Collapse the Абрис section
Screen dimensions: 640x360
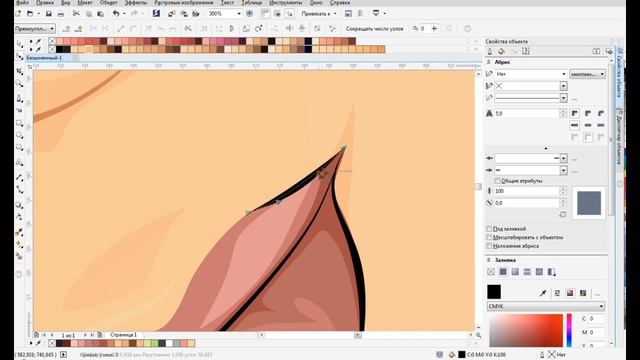point(489,62)
